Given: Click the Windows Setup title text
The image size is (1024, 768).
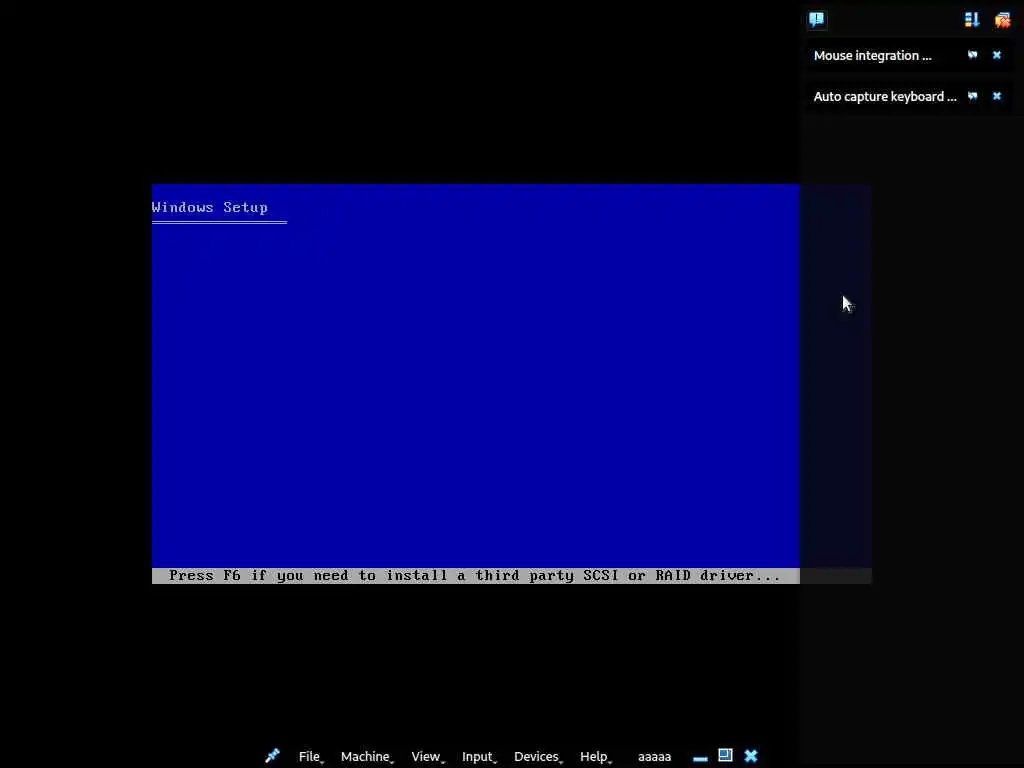Looking at the screenshot, I should click(210, 207).
